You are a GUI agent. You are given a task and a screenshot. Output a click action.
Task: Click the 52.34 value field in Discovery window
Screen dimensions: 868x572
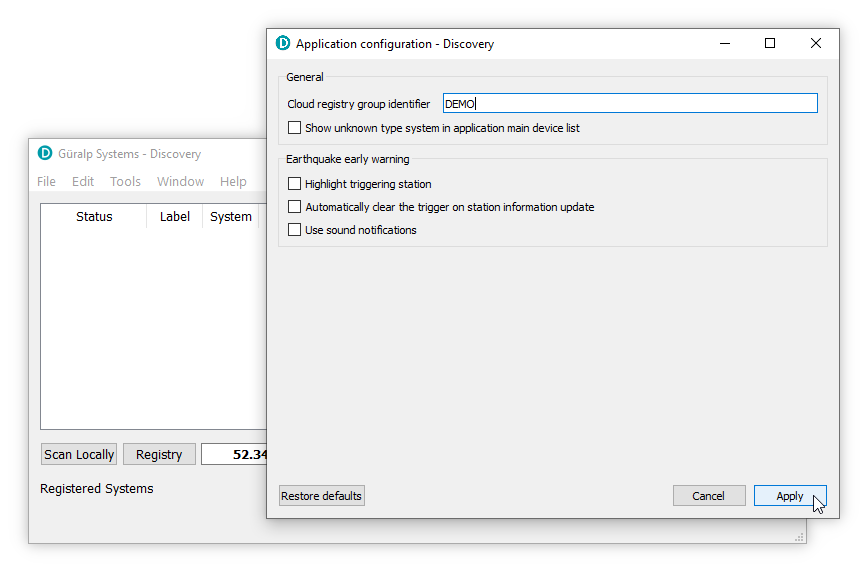click(235, 455)
